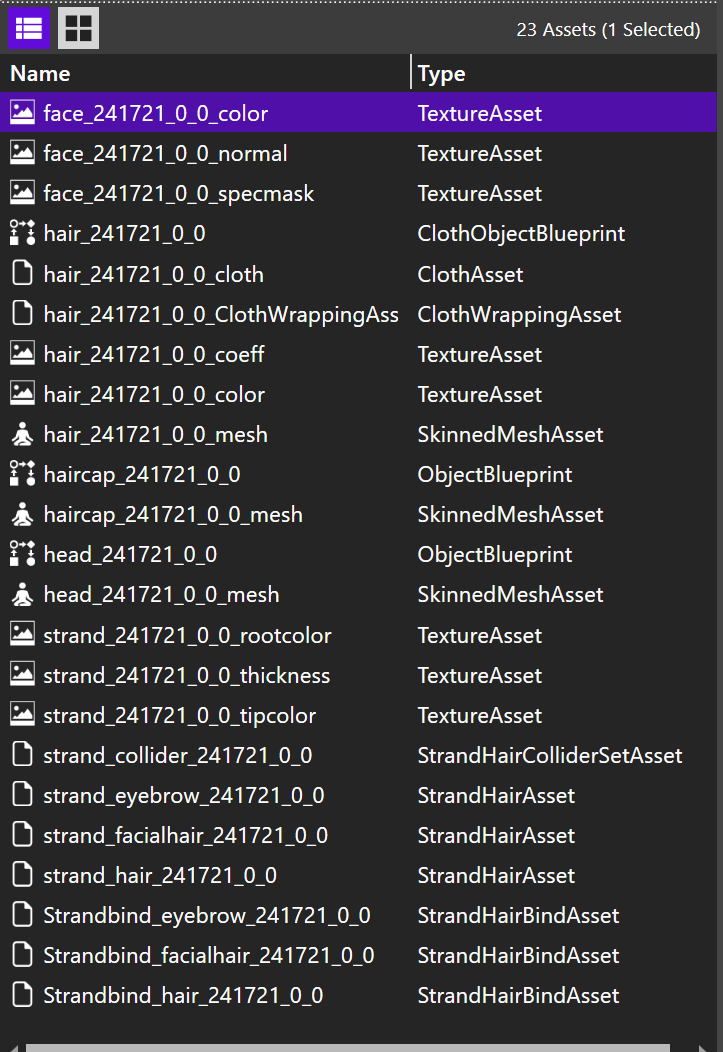The width and height of the screenshot is (723, 1052).
Task: Click texture icon of face_241721_0_0_normal
Action: tap(22, 154)
